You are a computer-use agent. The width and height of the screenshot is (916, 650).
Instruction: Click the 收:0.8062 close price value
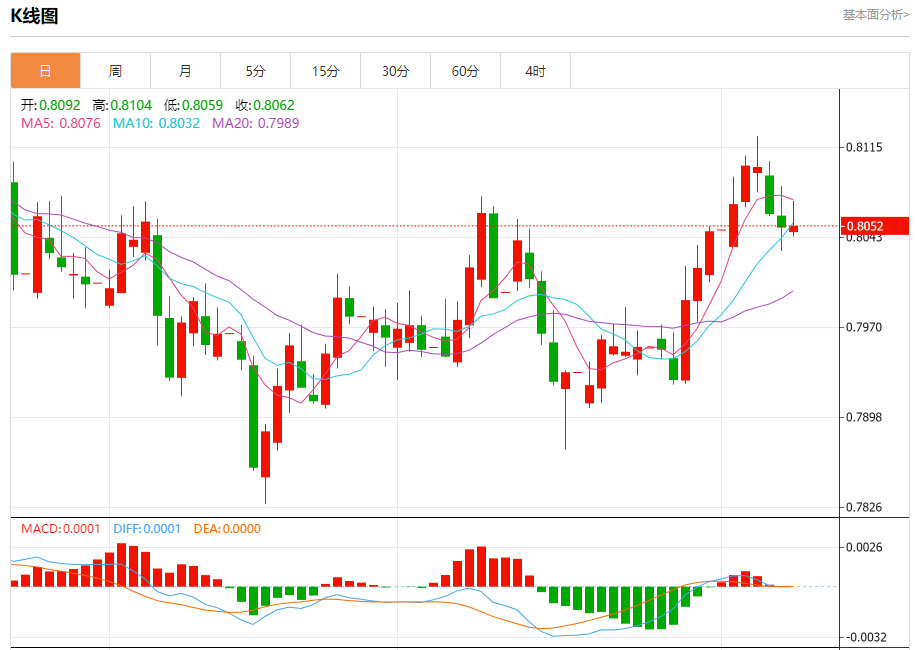(265, 105)
